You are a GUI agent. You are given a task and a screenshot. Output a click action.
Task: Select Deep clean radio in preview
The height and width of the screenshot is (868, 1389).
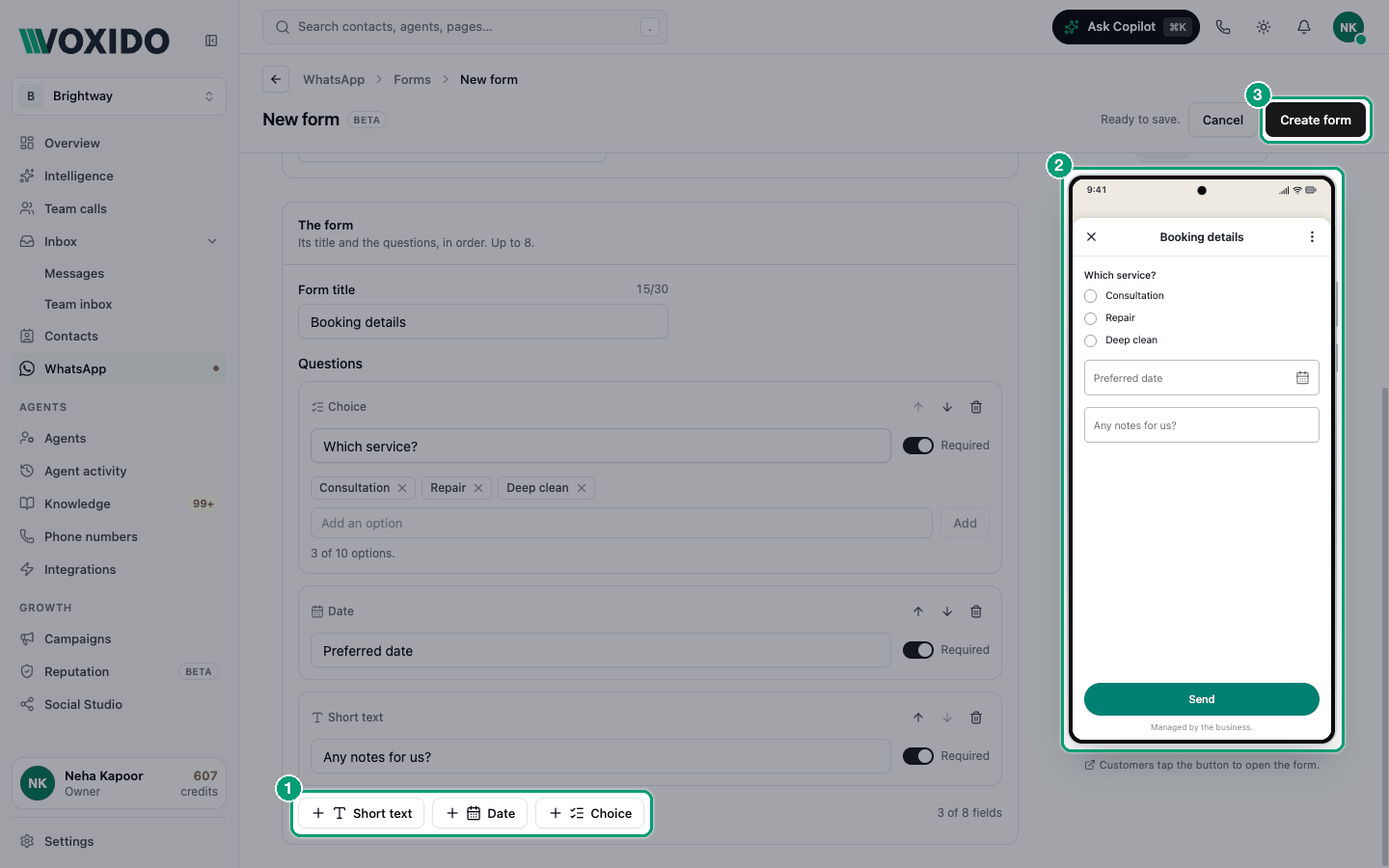[1091, 340]
